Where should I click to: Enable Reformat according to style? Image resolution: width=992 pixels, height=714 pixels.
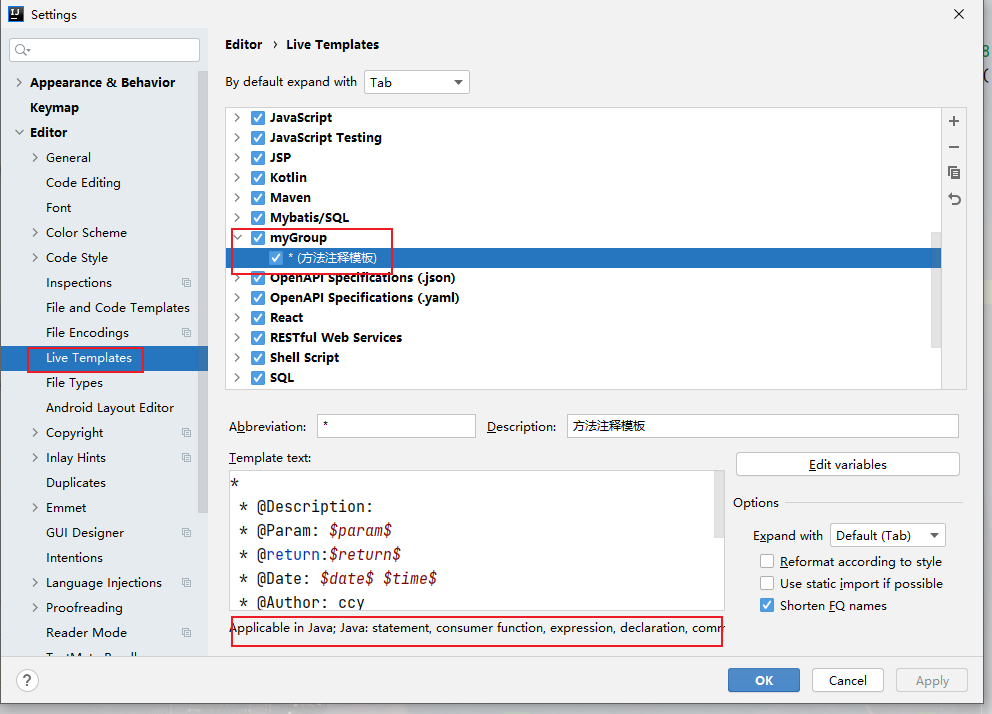767,561
